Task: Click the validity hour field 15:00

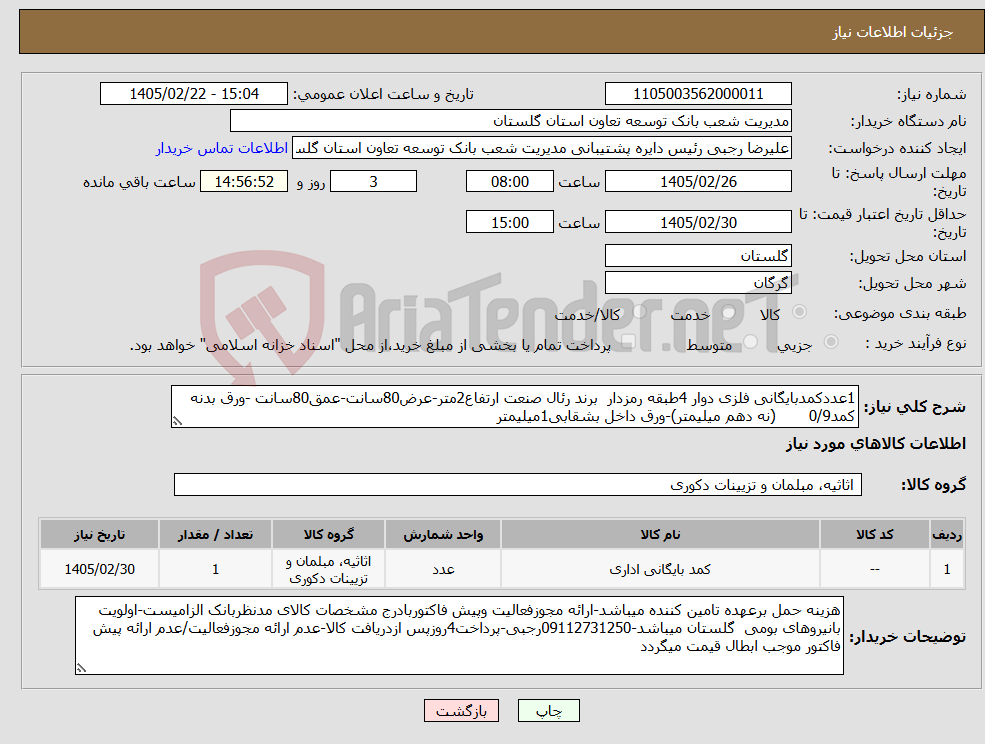Action: 509,222
